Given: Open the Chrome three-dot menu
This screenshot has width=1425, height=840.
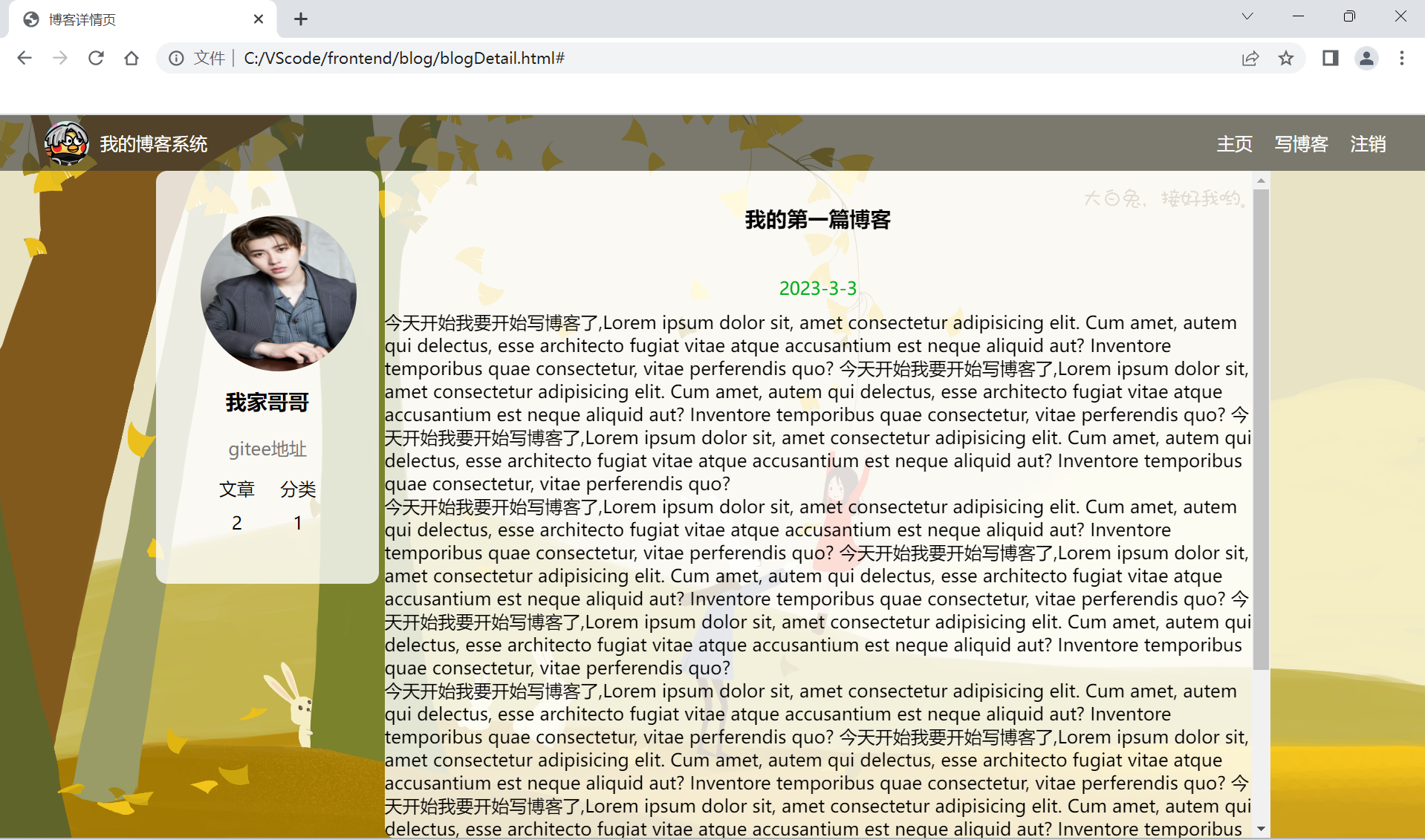Looking at the screenshot, I should (x=1402, y=58).
